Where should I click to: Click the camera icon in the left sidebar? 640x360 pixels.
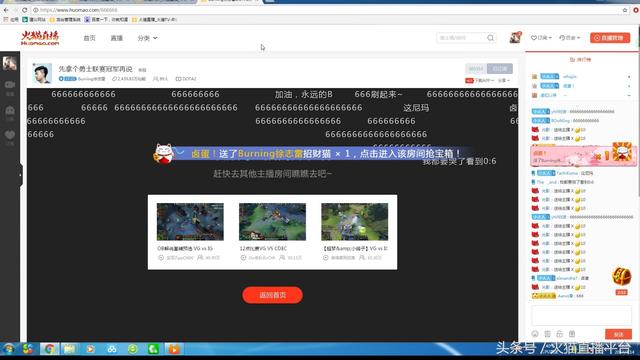[x=10, y=85]
